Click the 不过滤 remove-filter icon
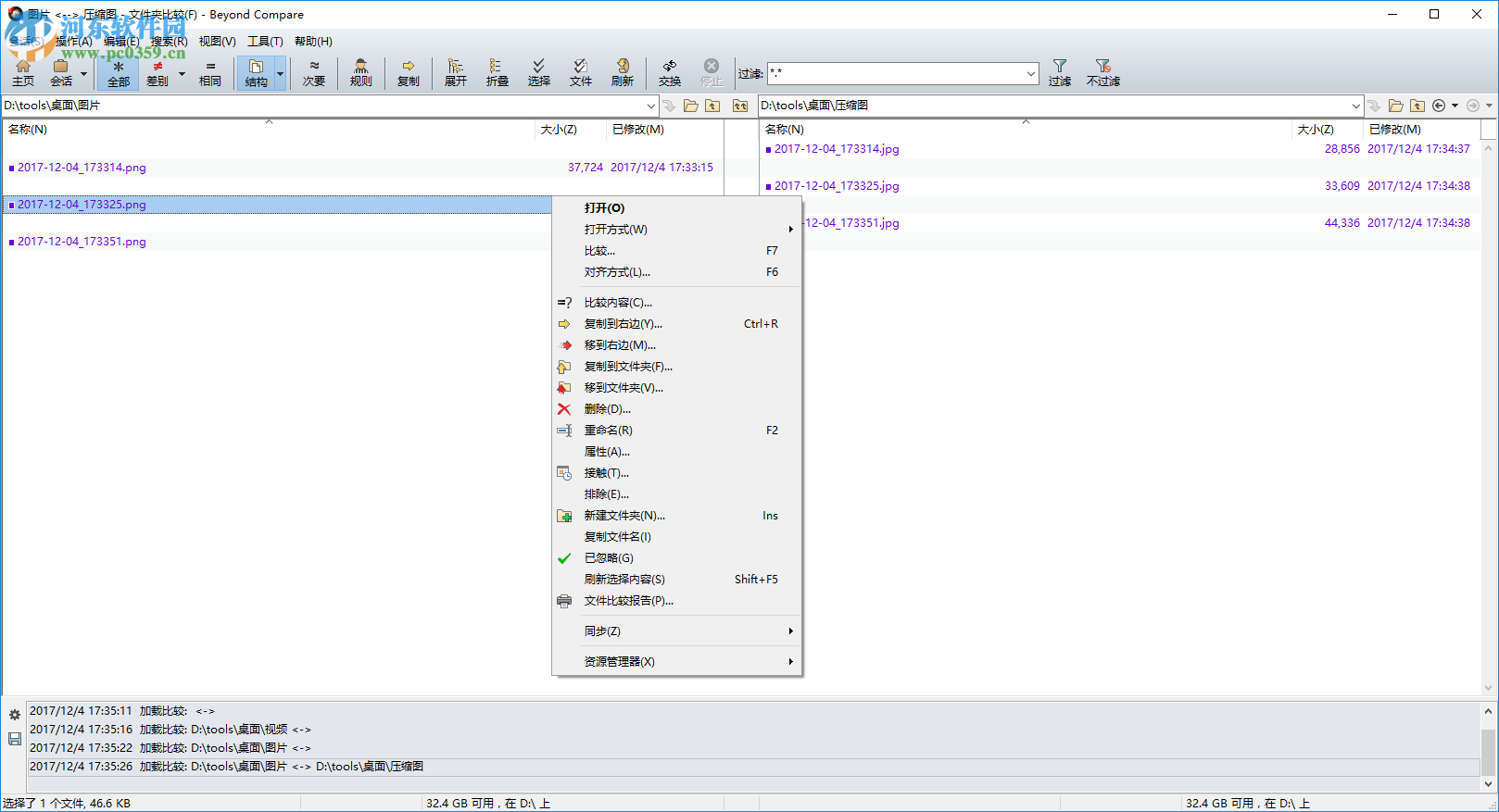This screenshot has width=1499, height=812. tap(1102, 66)
